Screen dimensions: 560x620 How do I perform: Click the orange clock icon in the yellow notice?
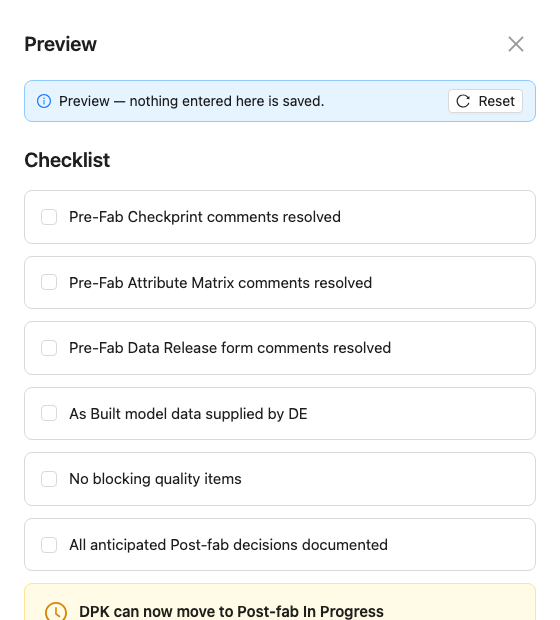coord(56,611)
